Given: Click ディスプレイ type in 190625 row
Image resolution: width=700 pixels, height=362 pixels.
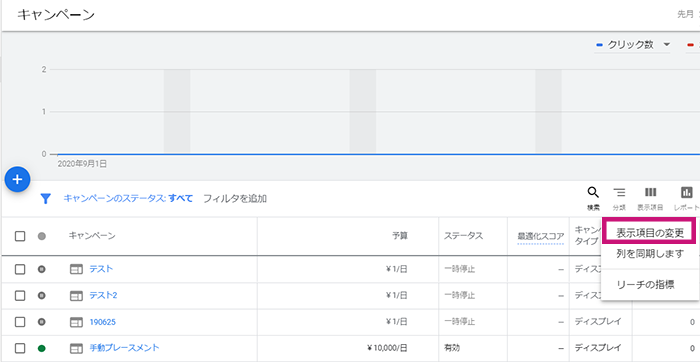Looking at the screenshot, I should (x=597, y=322).
